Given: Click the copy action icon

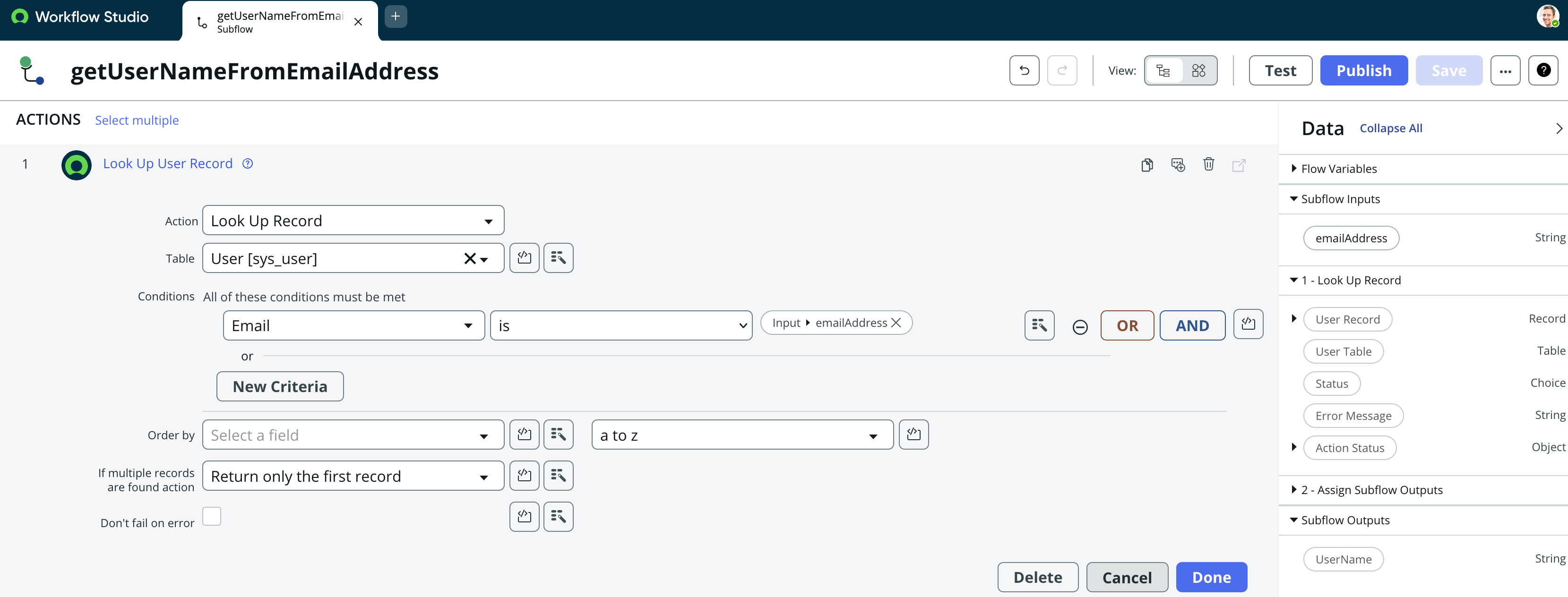Looking at the screenshot, I should click(x=1147, y=165).
